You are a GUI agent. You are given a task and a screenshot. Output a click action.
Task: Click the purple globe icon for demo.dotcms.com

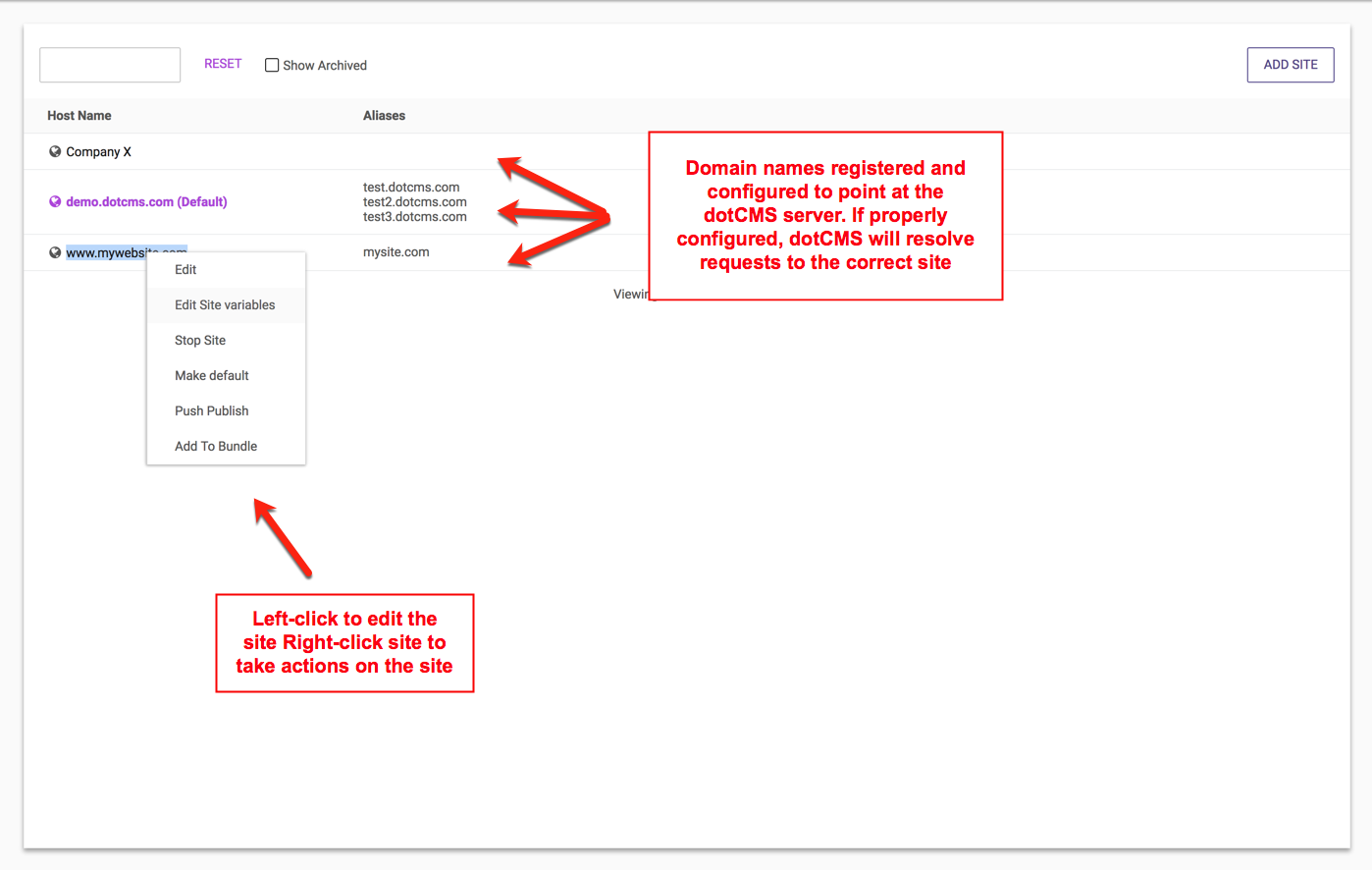pyautogui.click(x=55, y=201)
